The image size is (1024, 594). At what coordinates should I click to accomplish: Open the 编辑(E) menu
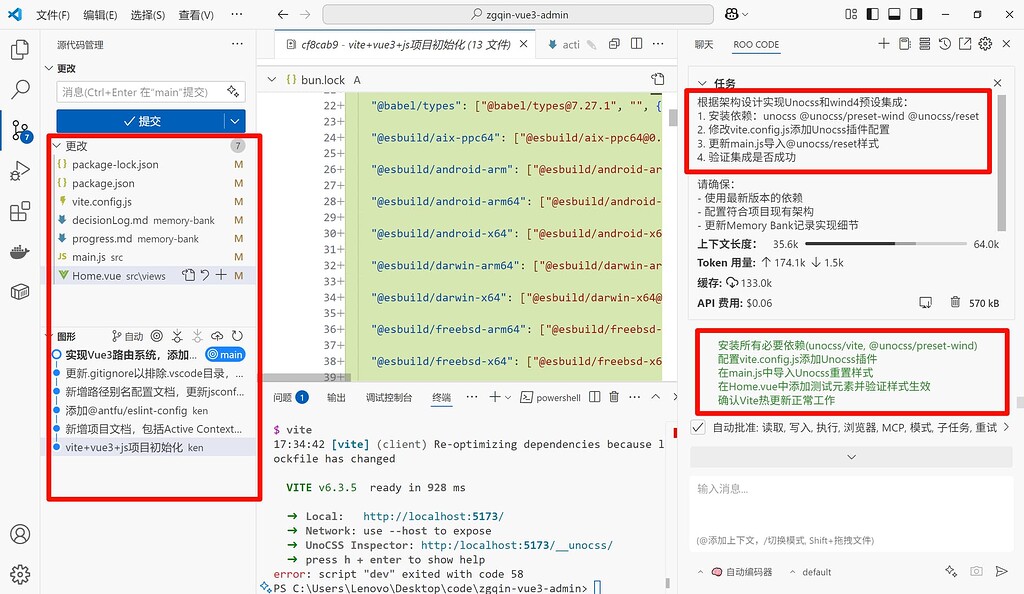100,14
